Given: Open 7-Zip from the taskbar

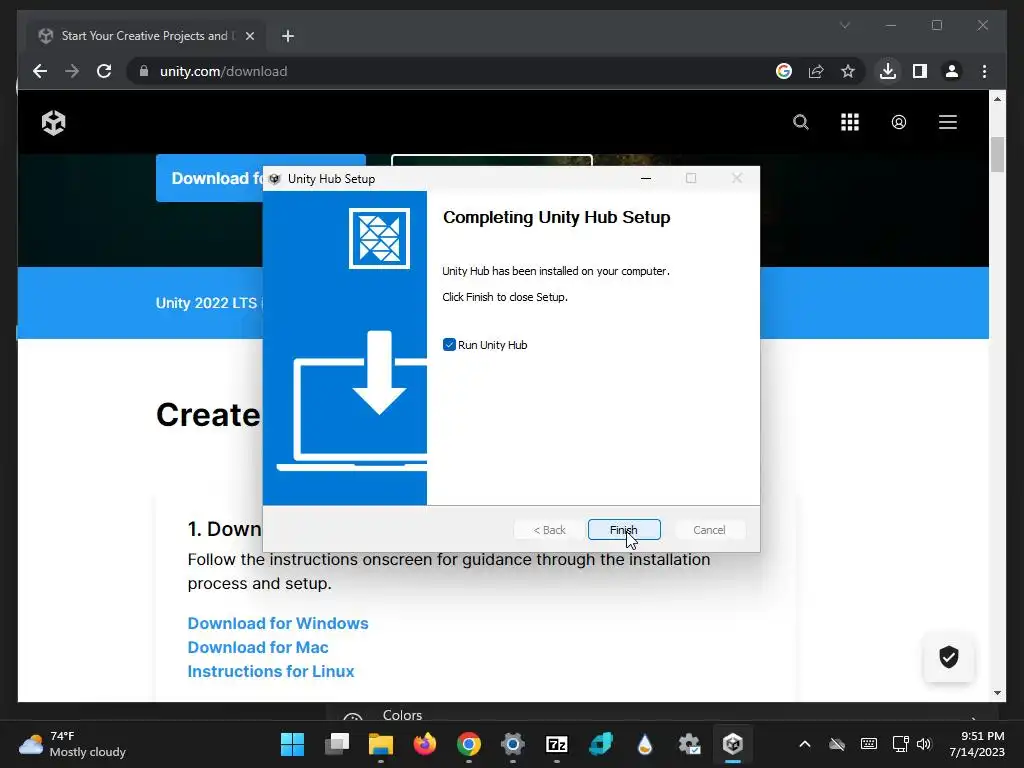Looking at the screenshot, I should (557, 744).
